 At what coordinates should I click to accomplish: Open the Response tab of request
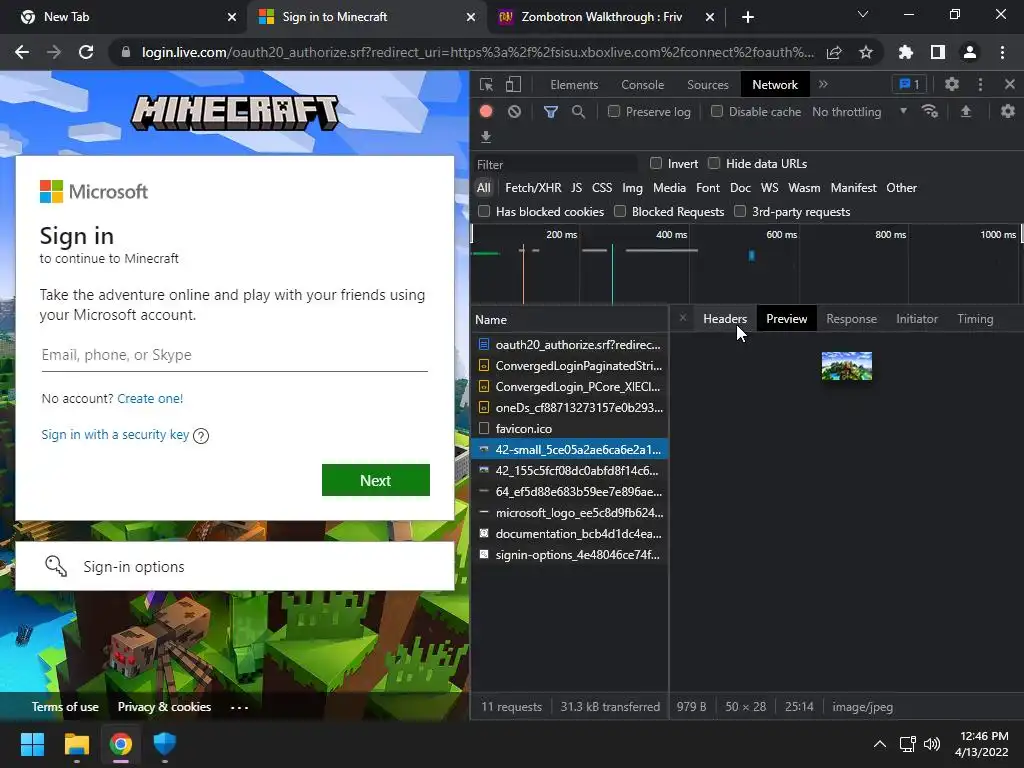point(851,319)
